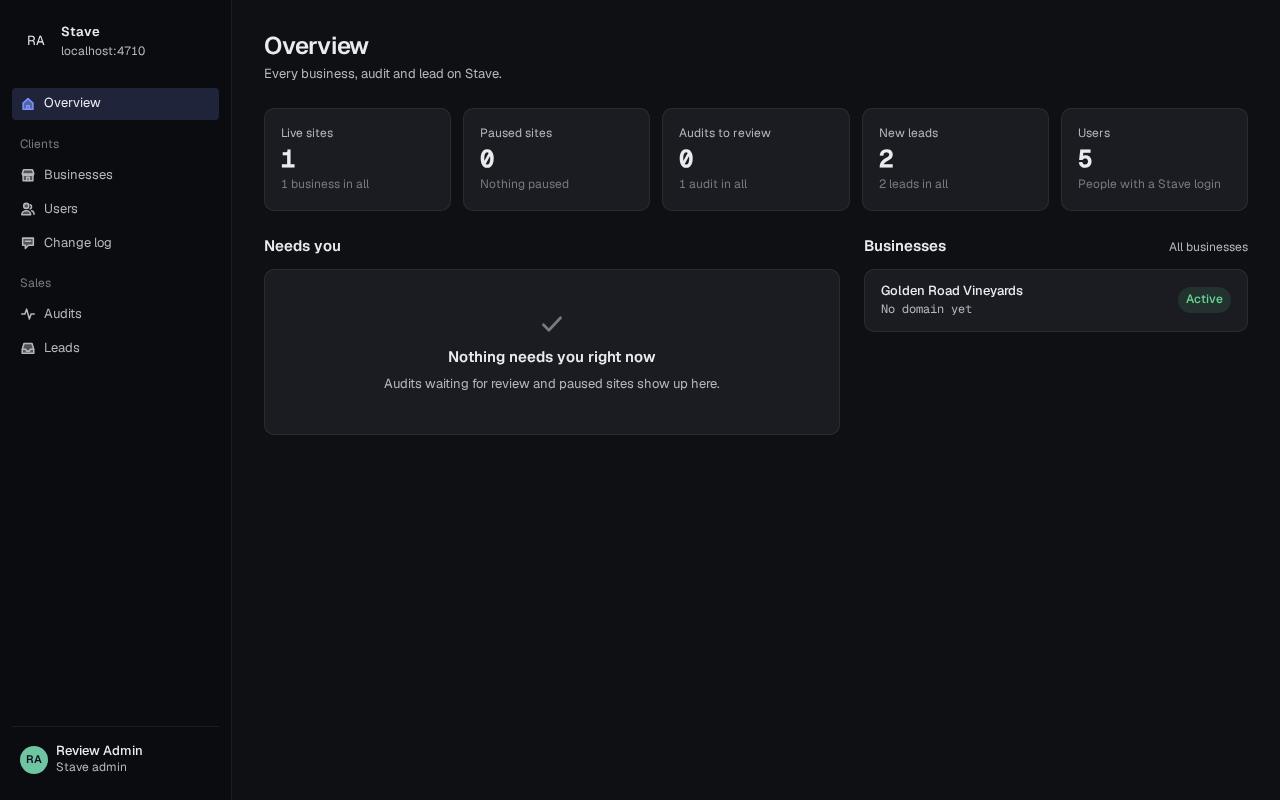Click the Leads inbox icon
Viewport: 1280px width, 800px height.
pos(28,349)
